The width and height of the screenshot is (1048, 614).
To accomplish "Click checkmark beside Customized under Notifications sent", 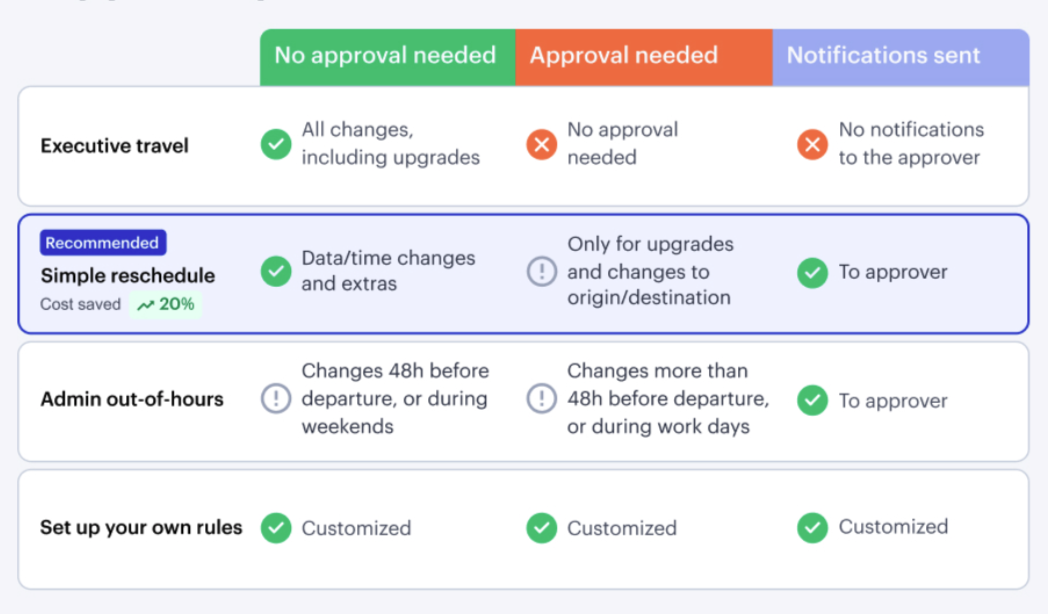I will click(813, 528).
